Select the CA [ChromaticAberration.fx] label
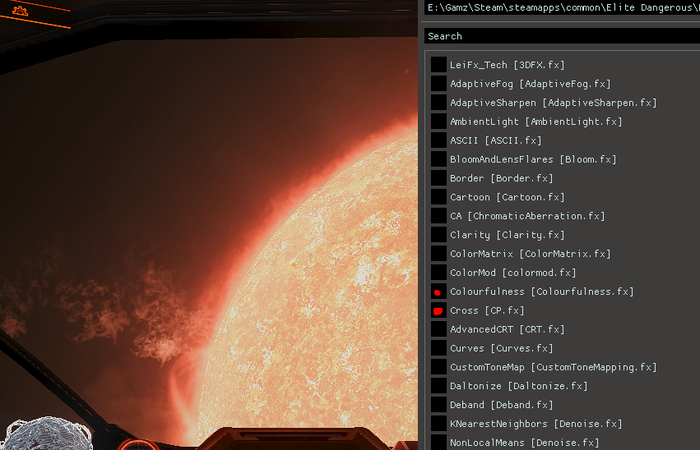 point(527,216)
